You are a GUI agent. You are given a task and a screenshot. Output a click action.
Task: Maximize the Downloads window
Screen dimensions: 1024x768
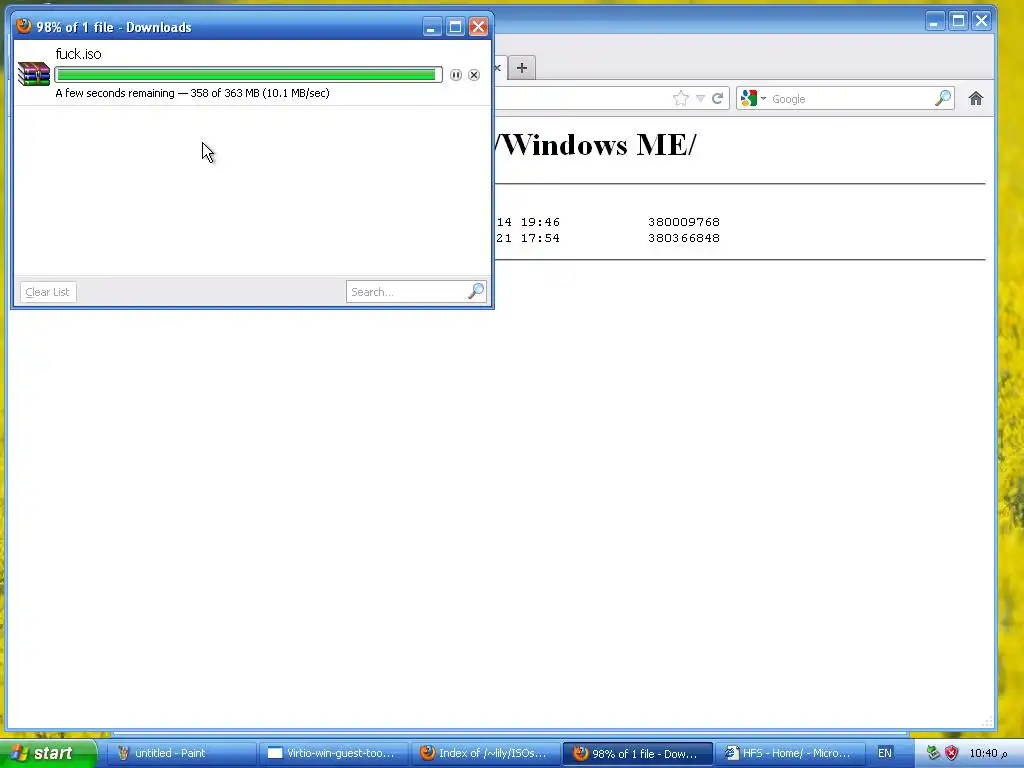click(455, 27)
